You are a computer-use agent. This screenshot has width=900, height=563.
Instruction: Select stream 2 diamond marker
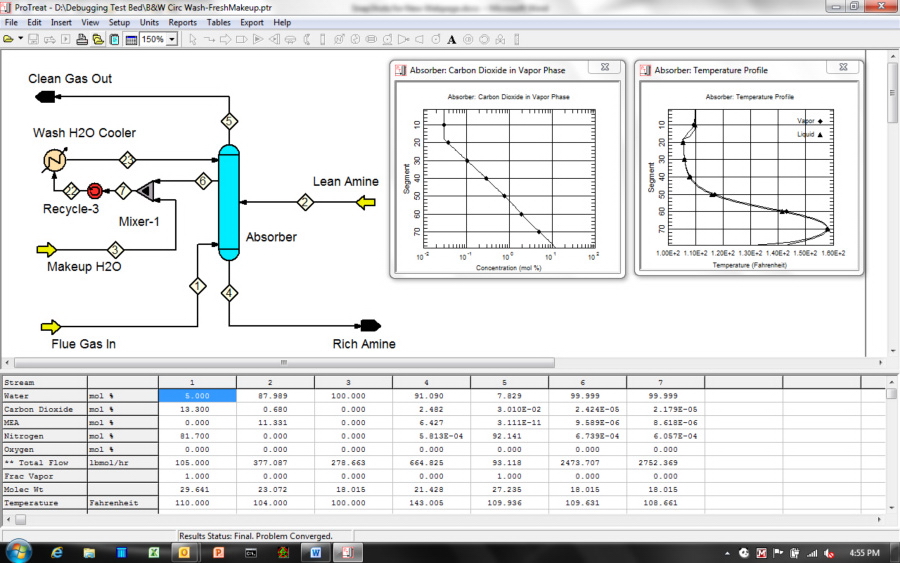point(304,203)
